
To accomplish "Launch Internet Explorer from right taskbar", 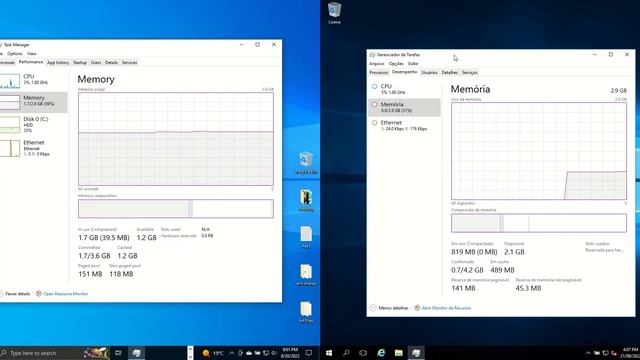I will (381, 353).
